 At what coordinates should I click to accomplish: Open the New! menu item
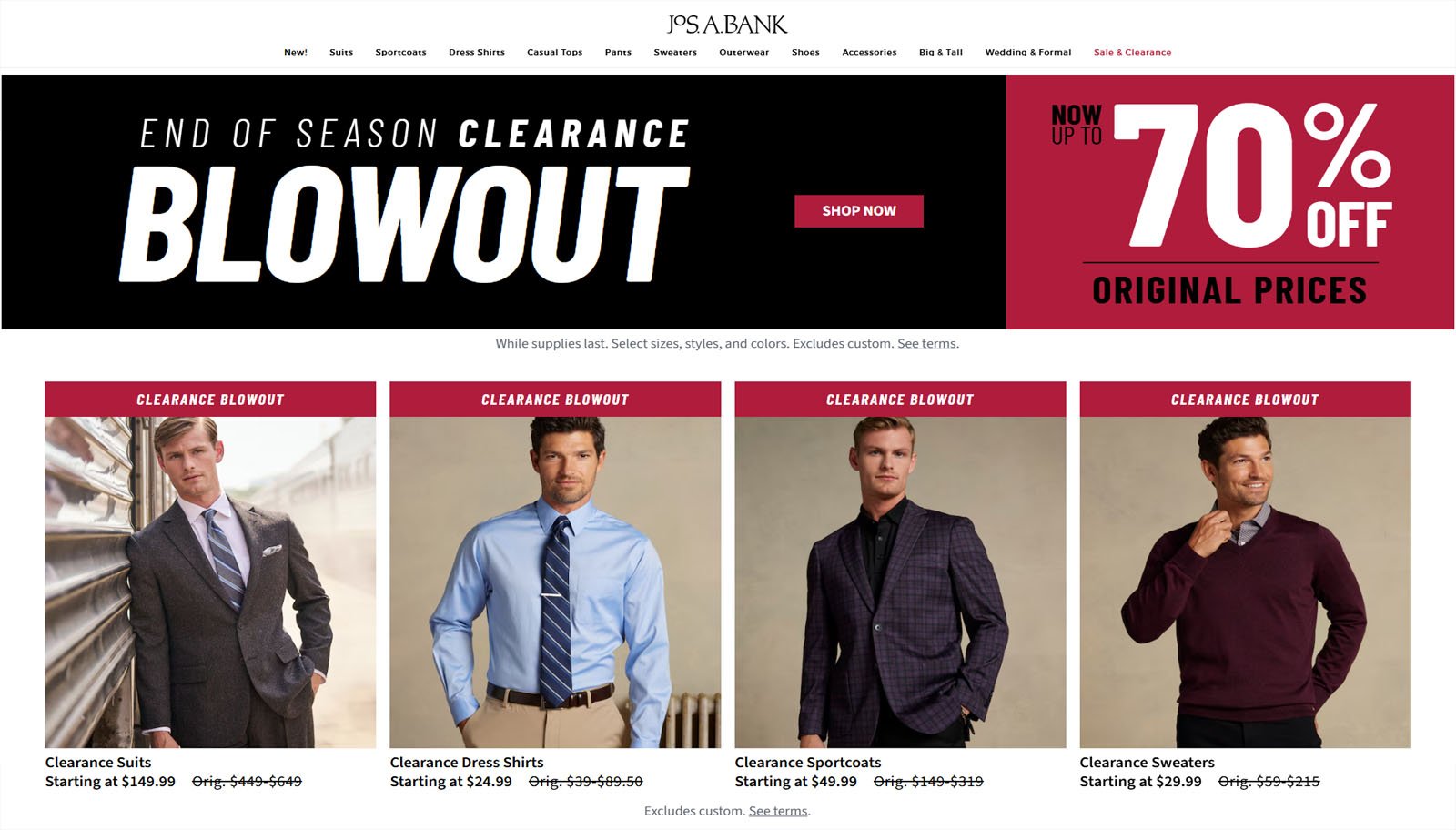[296, 52]
